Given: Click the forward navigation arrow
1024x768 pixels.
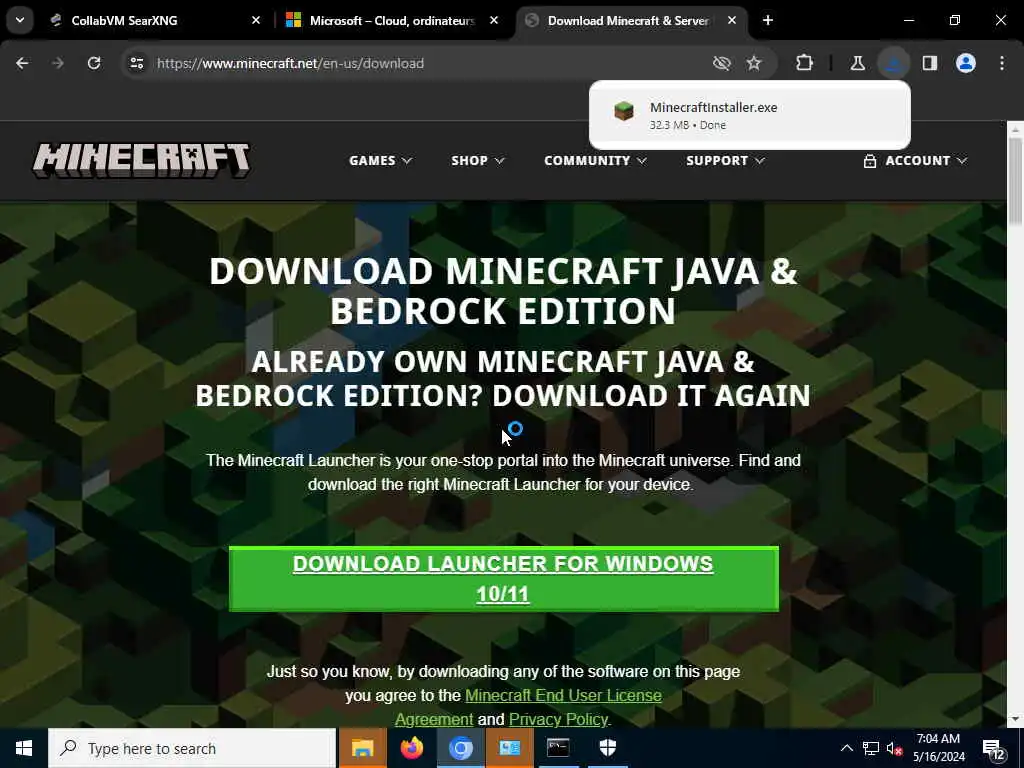Looking at the screenshot, I should pos(58,63).
